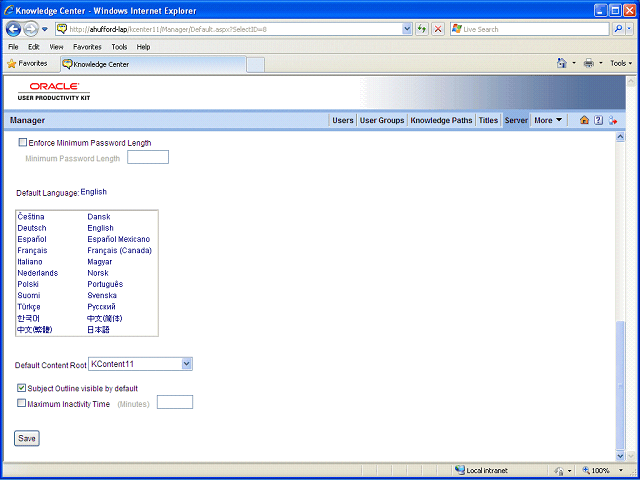The image size is (640, 480).
Task: Click the Manager help question icon
Action: 598,120
